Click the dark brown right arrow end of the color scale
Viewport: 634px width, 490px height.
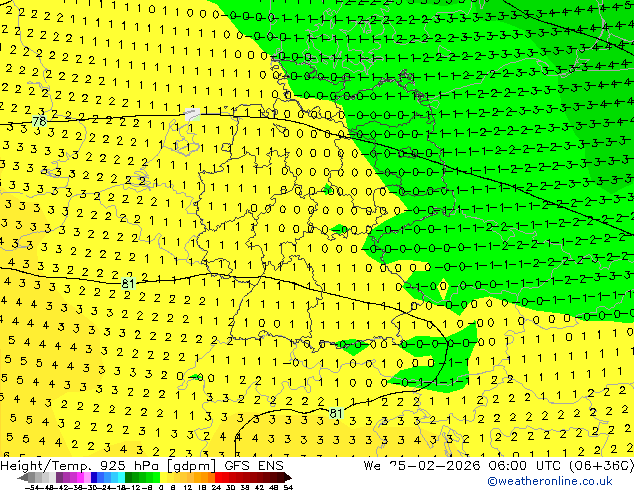[x=287, y=477]
